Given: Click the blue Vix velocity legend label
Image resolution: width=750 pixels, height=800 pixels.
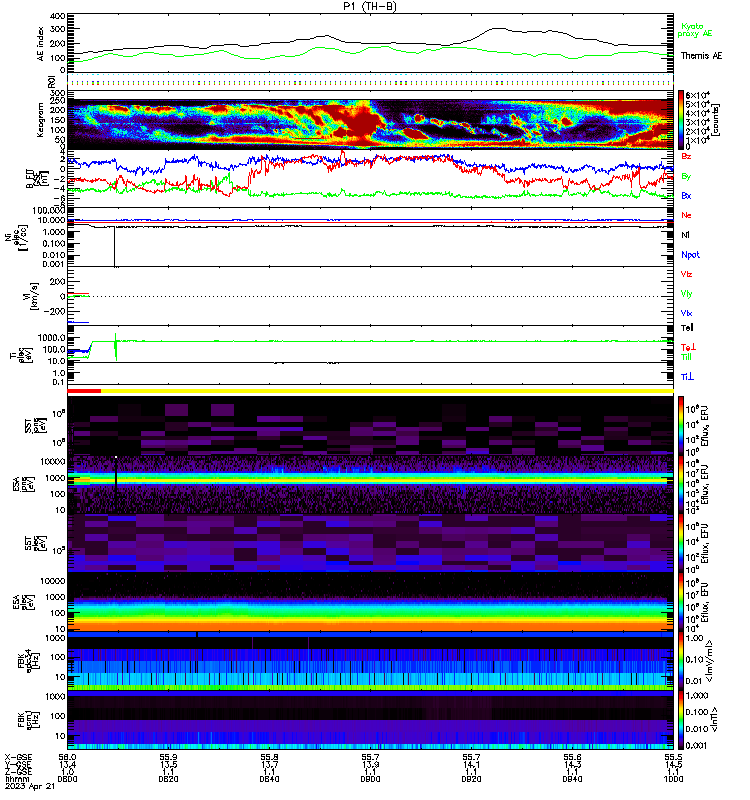Looking at the screenshot, I should 686,313.
